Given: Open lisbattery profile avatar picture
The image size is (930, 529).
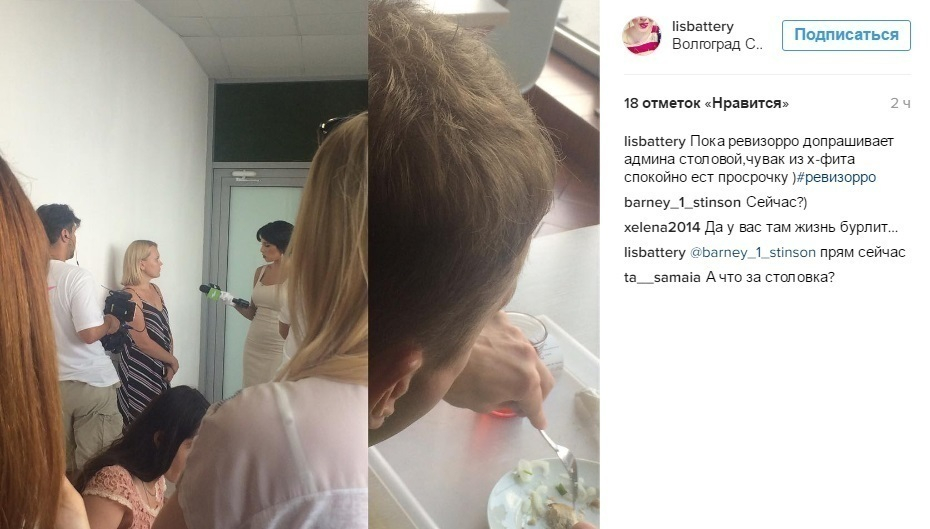Looking at the screenshot, I should click(x=641, y=36).
